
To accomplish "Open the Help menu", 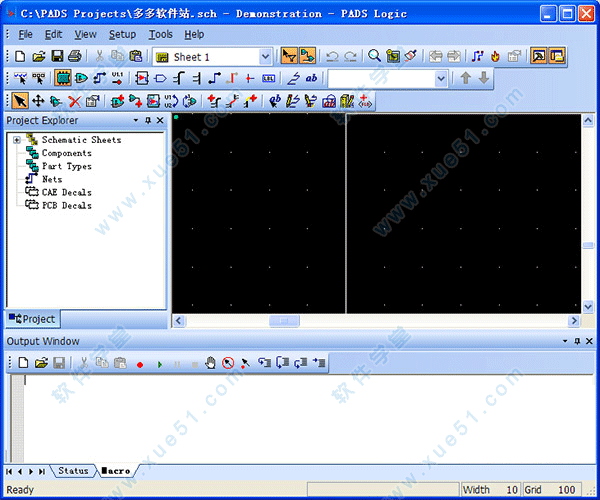I will [194, 34].
